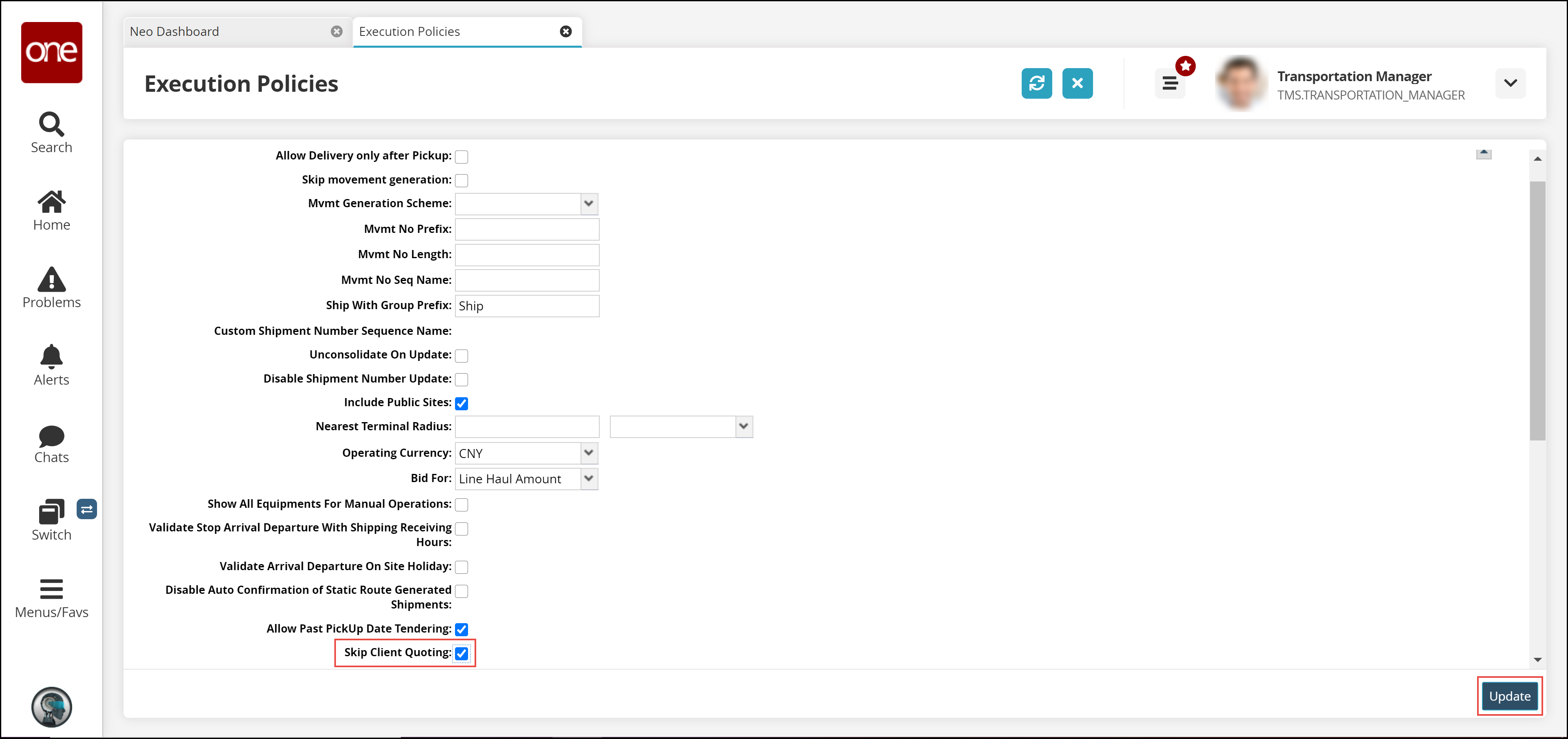
Task: Open the hamburger menu icon
Action: click(1170, 83)
